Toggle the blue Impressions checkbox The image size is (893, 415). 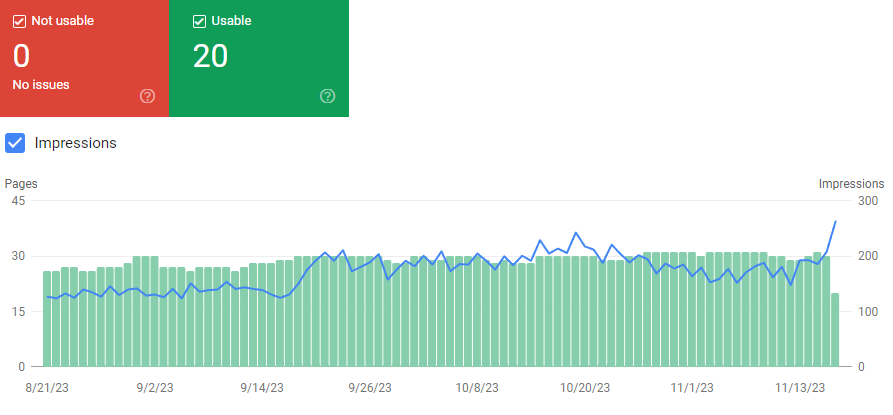click(x=15, y=143)
